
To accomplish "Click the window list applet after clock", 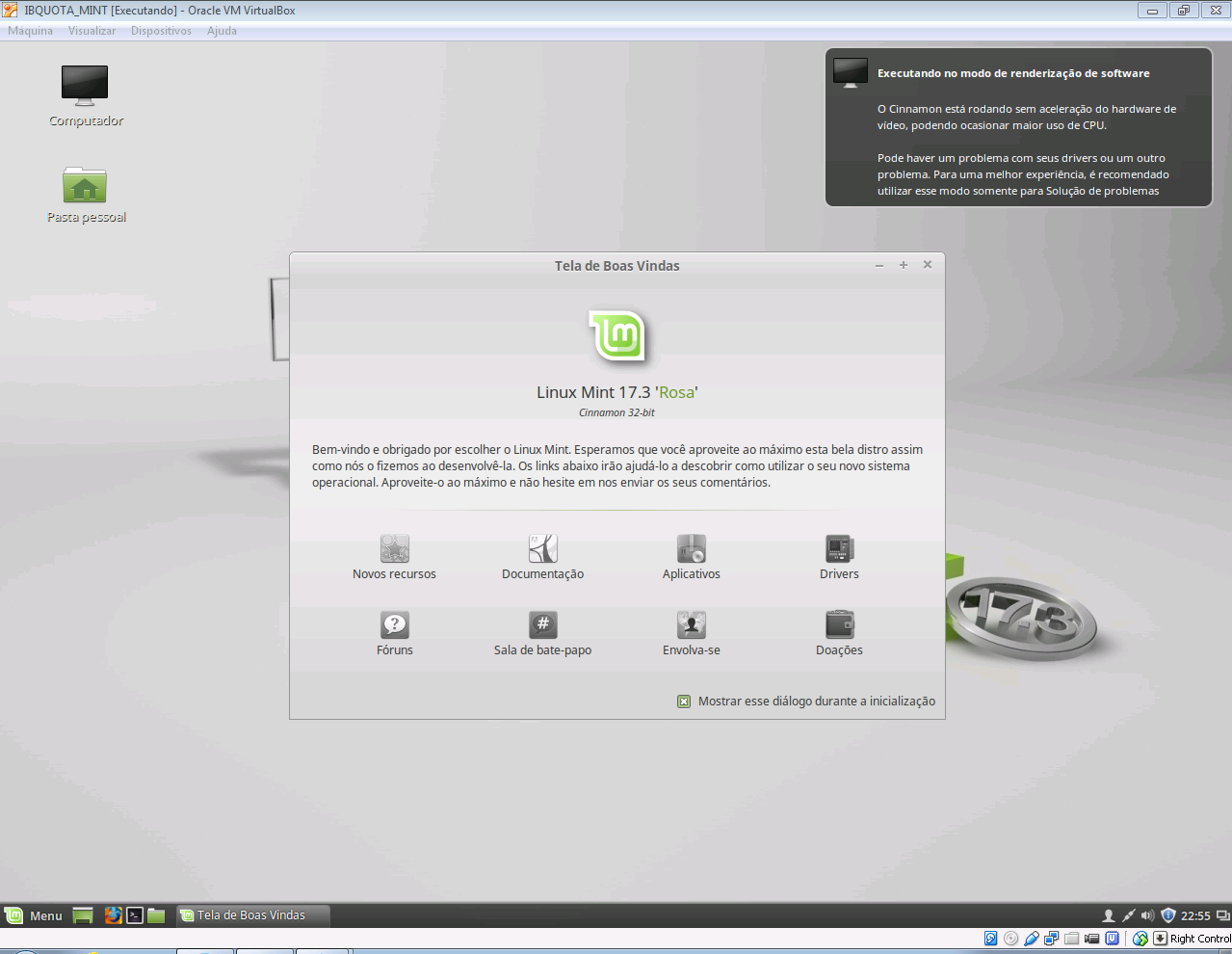I will 1223,915.
